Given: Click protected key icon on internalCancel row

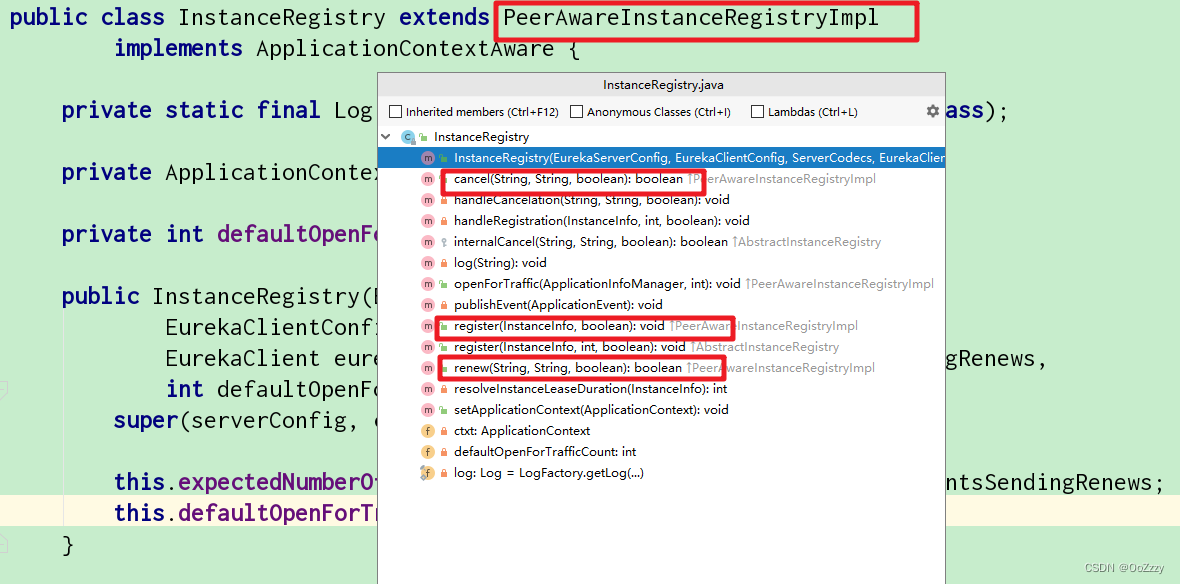Looking at the screenshot, I should click(x=444, y=242).
